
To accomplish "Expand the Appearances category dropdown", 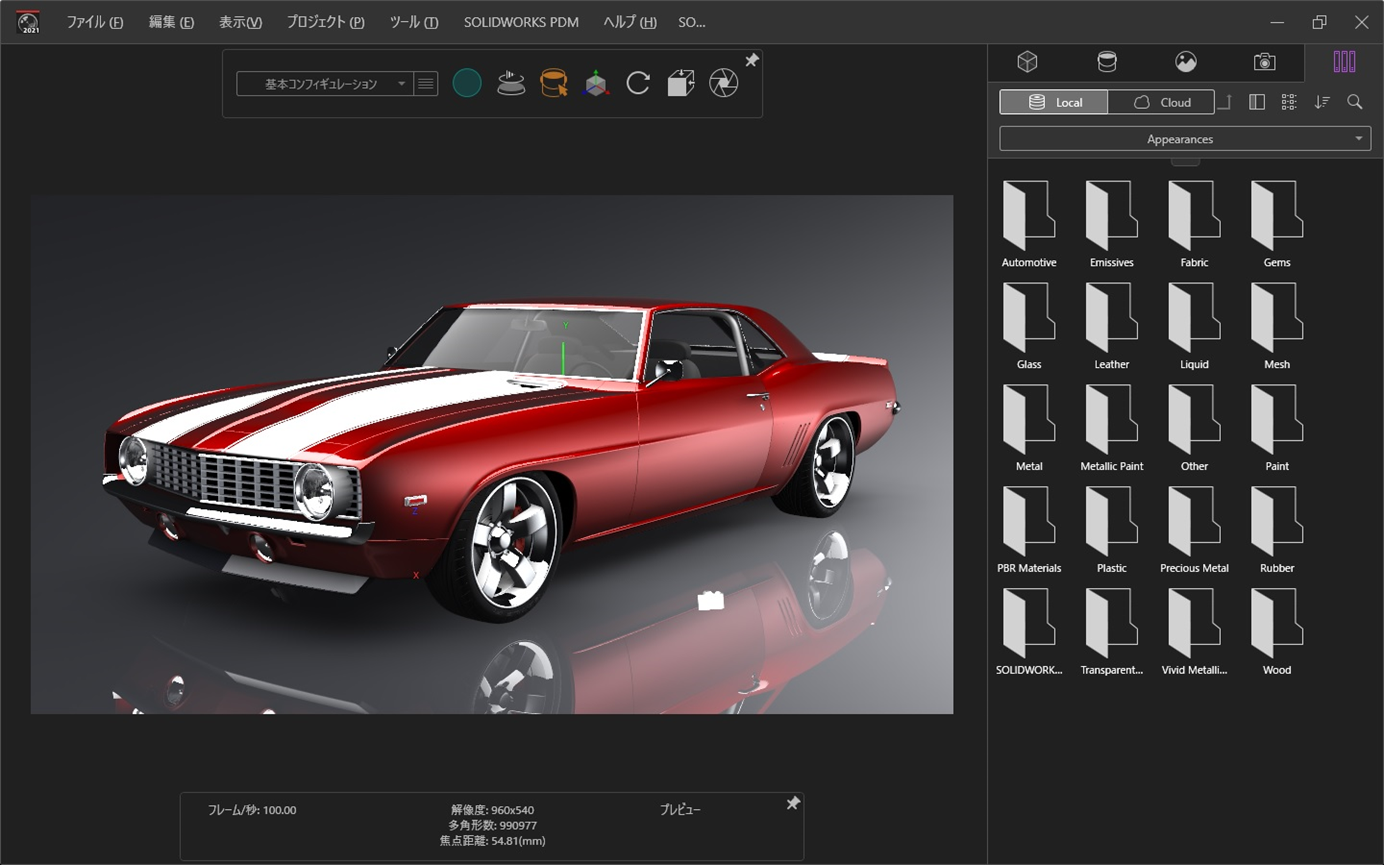I will click(x=1185, y=139).
